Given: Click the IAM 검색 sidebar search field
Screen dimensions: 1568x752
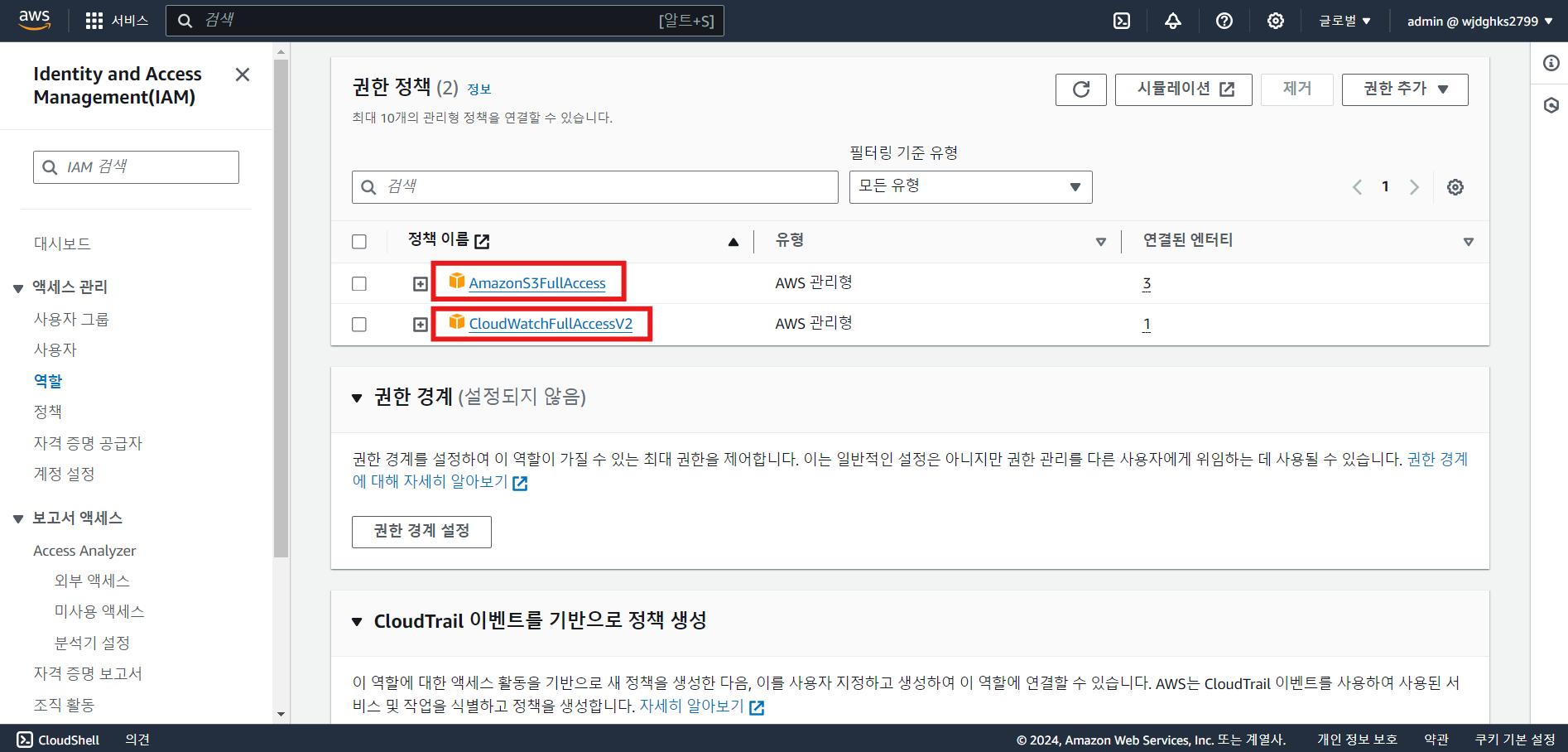Looking at the screenshot, I should point(136,167).
